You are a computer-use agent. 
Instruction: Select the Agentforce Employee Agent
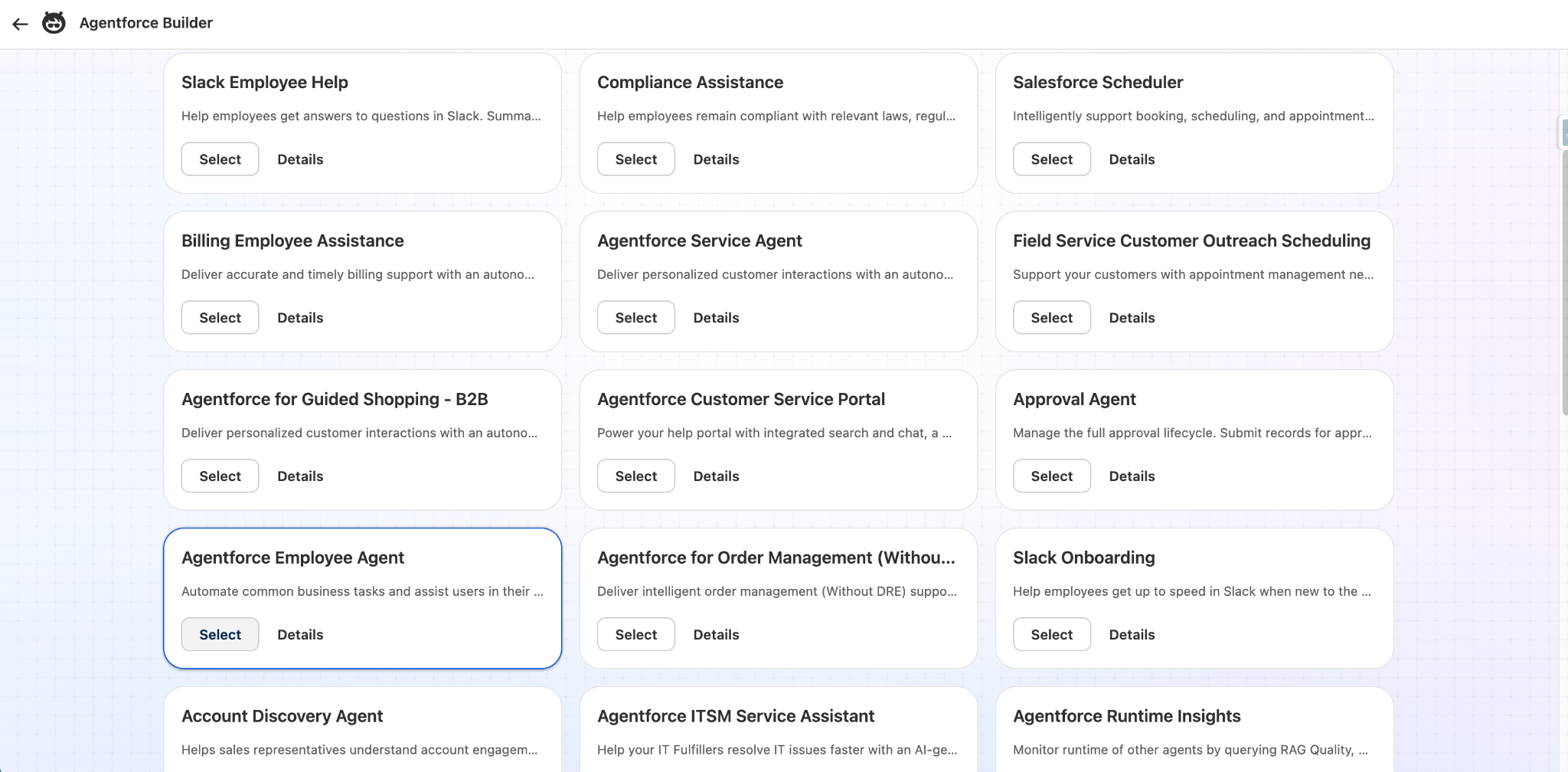coord(220,635)
